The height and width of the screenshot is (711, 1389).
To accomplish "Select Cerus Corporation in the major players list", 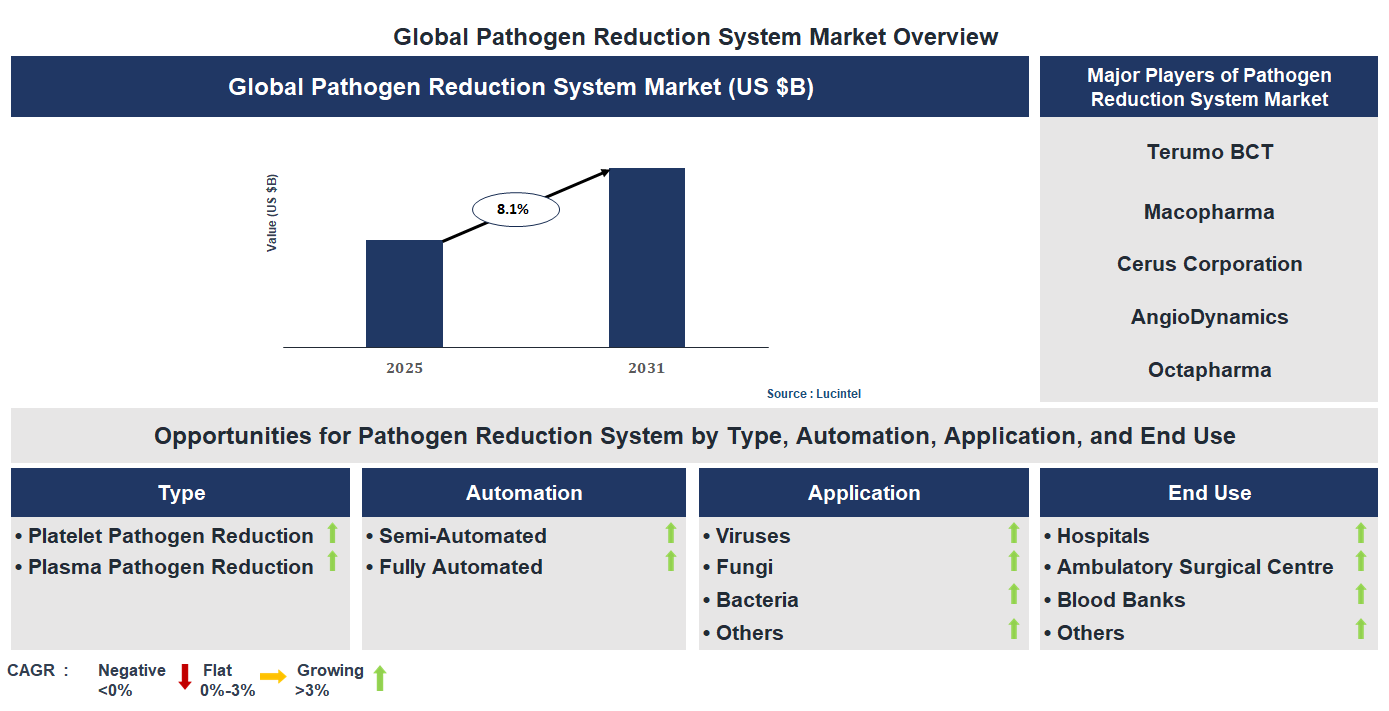I will click(1209, 264).
